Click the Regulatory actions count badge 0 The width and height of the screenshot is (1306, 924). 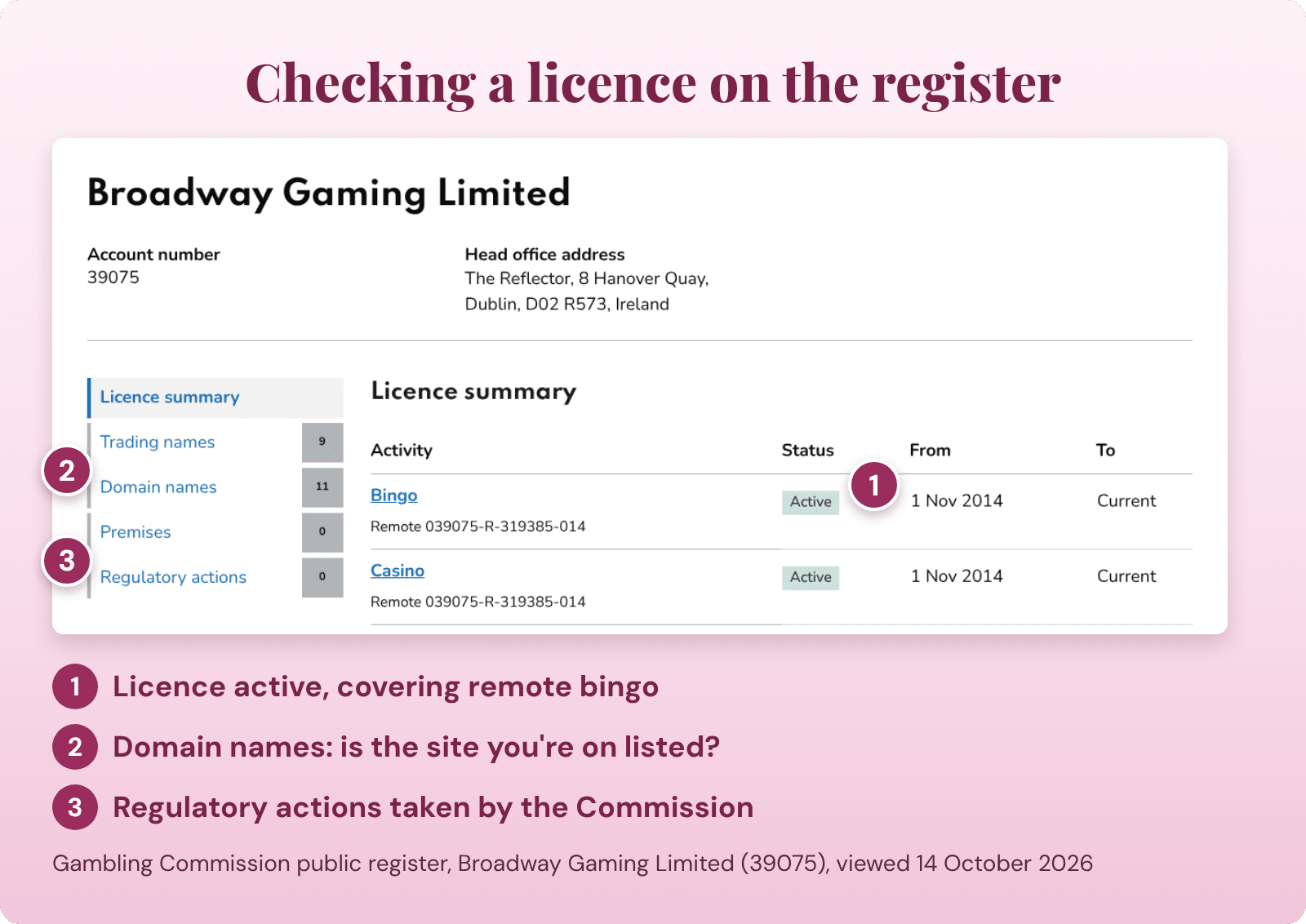tap(322, 577)
